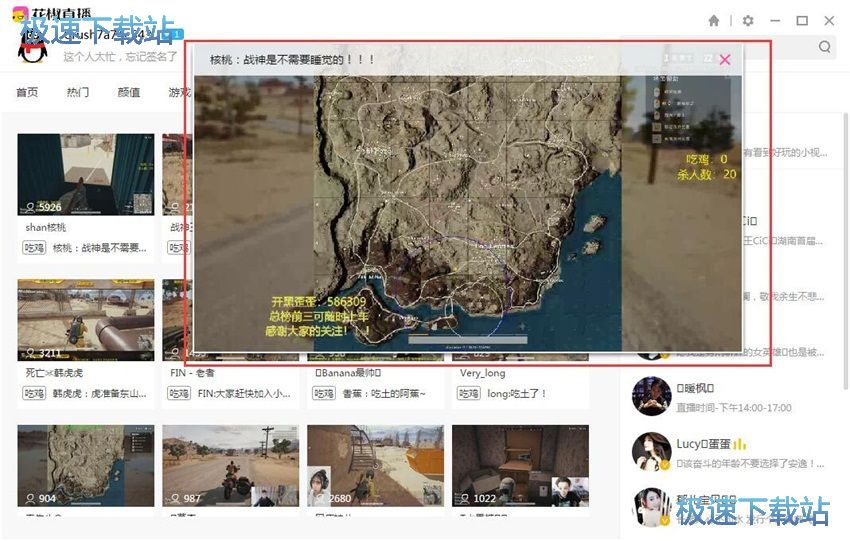Open Lucy蛋蛋 avatar in the sidebar
The height and width of the screenshot is (541, 850).
pos(652,452)
